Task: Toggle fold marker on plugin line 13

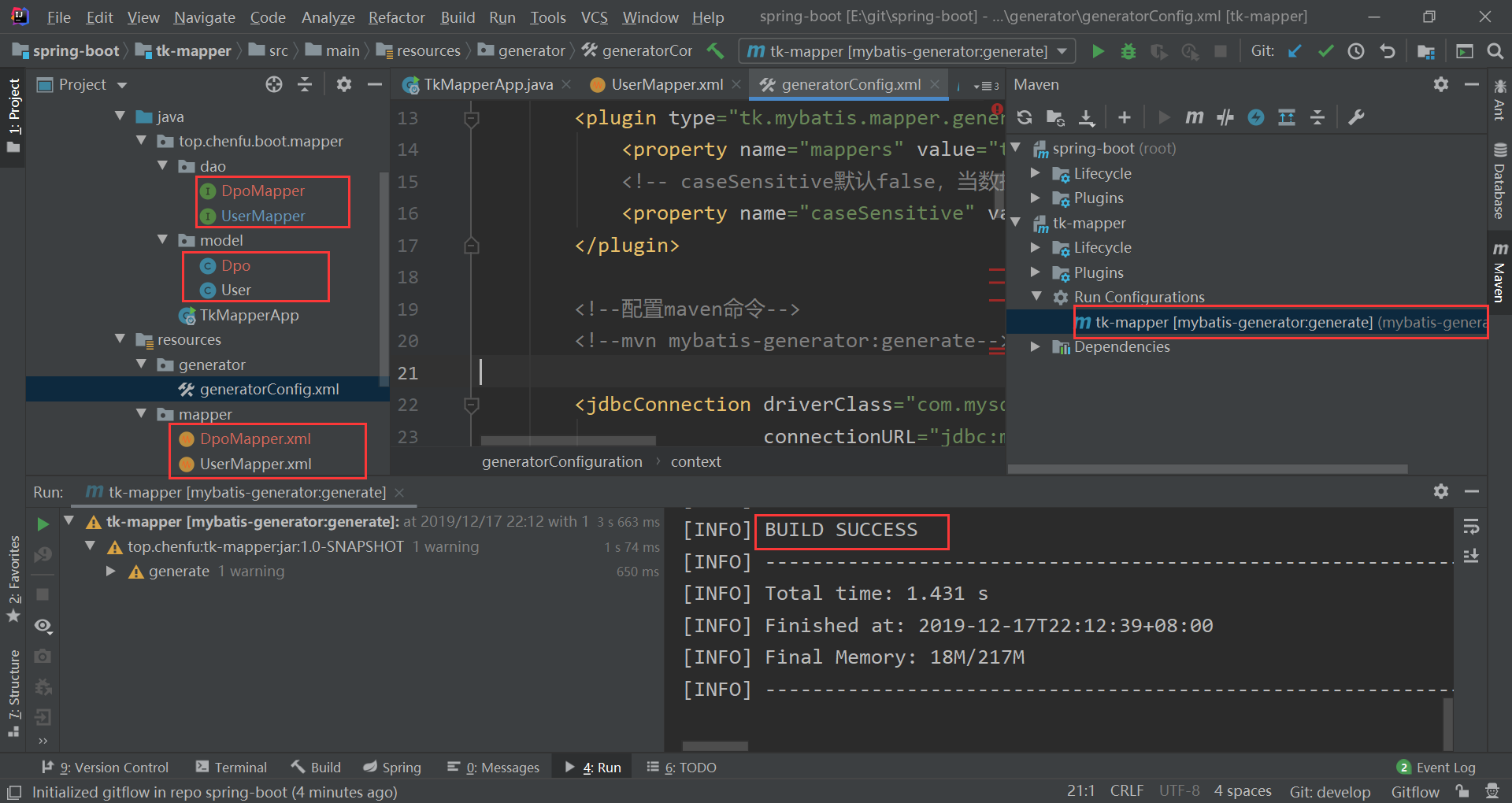Action: [472, 119]
